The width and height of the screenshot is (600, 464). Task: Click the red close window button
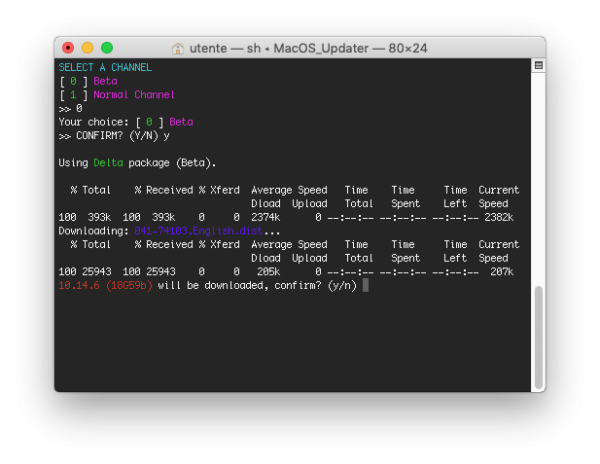tap(68, 48)
